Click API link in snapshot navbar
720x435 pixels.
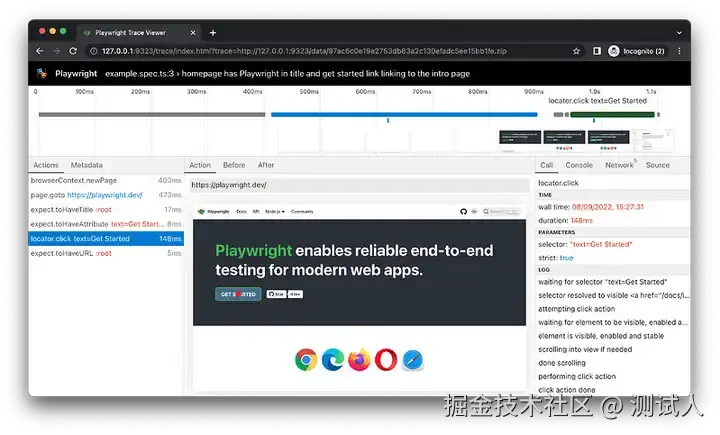tap(256, 212)
